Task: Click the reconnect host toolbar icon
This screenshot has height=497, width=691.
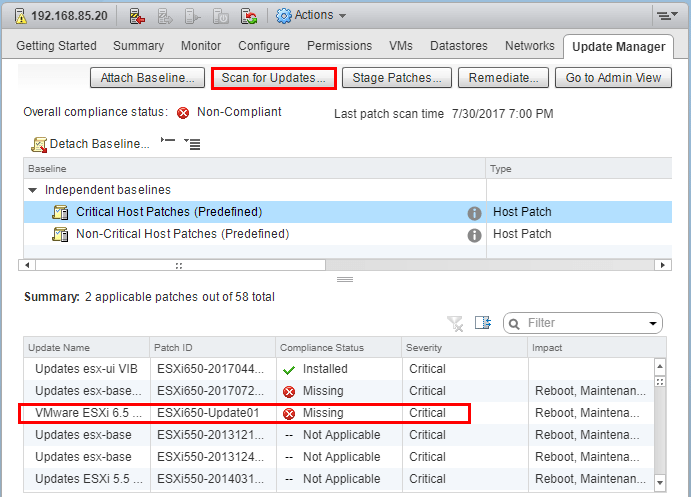Action: point(249,16)
